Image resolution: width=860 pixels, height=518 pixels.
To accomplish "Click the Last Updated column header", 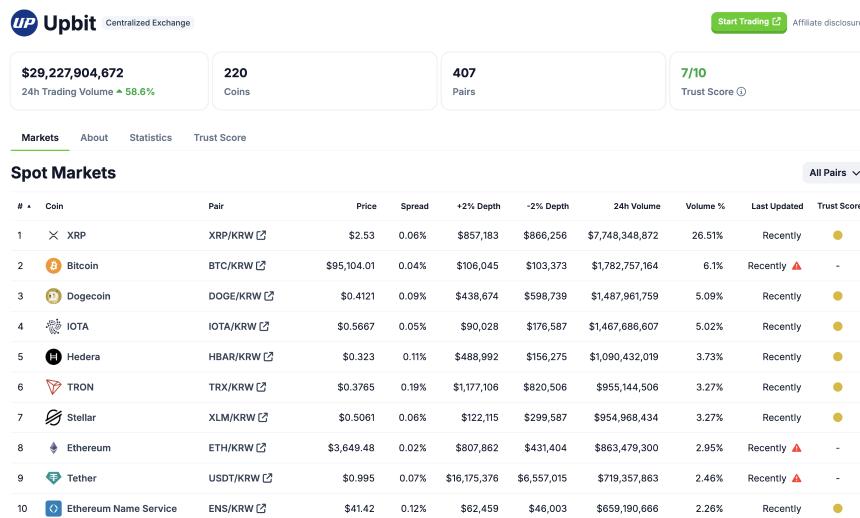I will pyautogui.click(x=777, y=206).
